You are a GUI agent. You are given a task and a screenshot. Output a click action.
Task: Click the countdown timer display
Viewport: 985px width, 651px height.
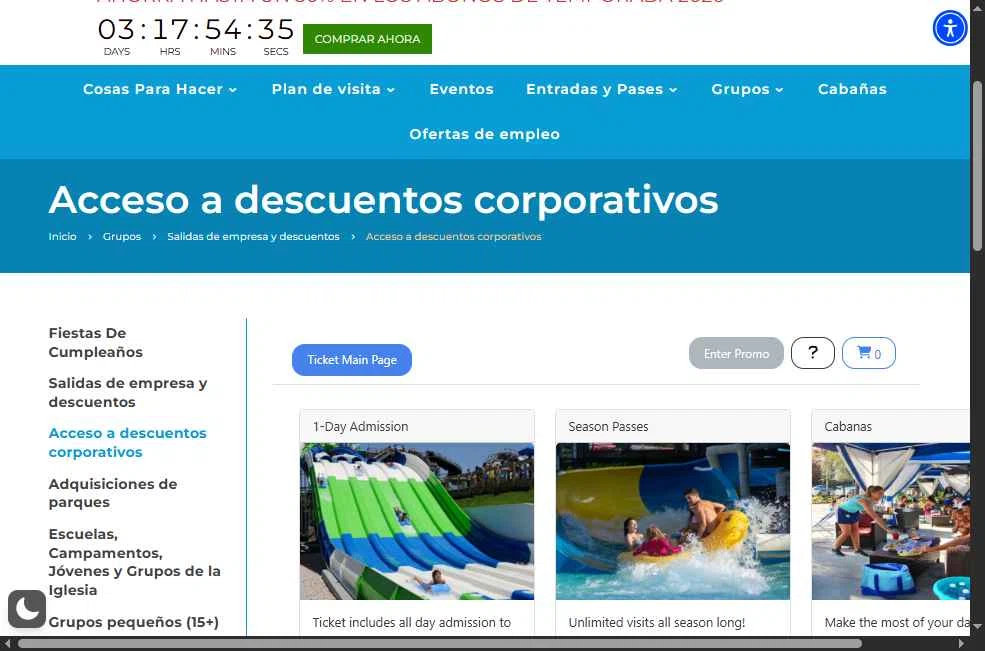point(196,36)
